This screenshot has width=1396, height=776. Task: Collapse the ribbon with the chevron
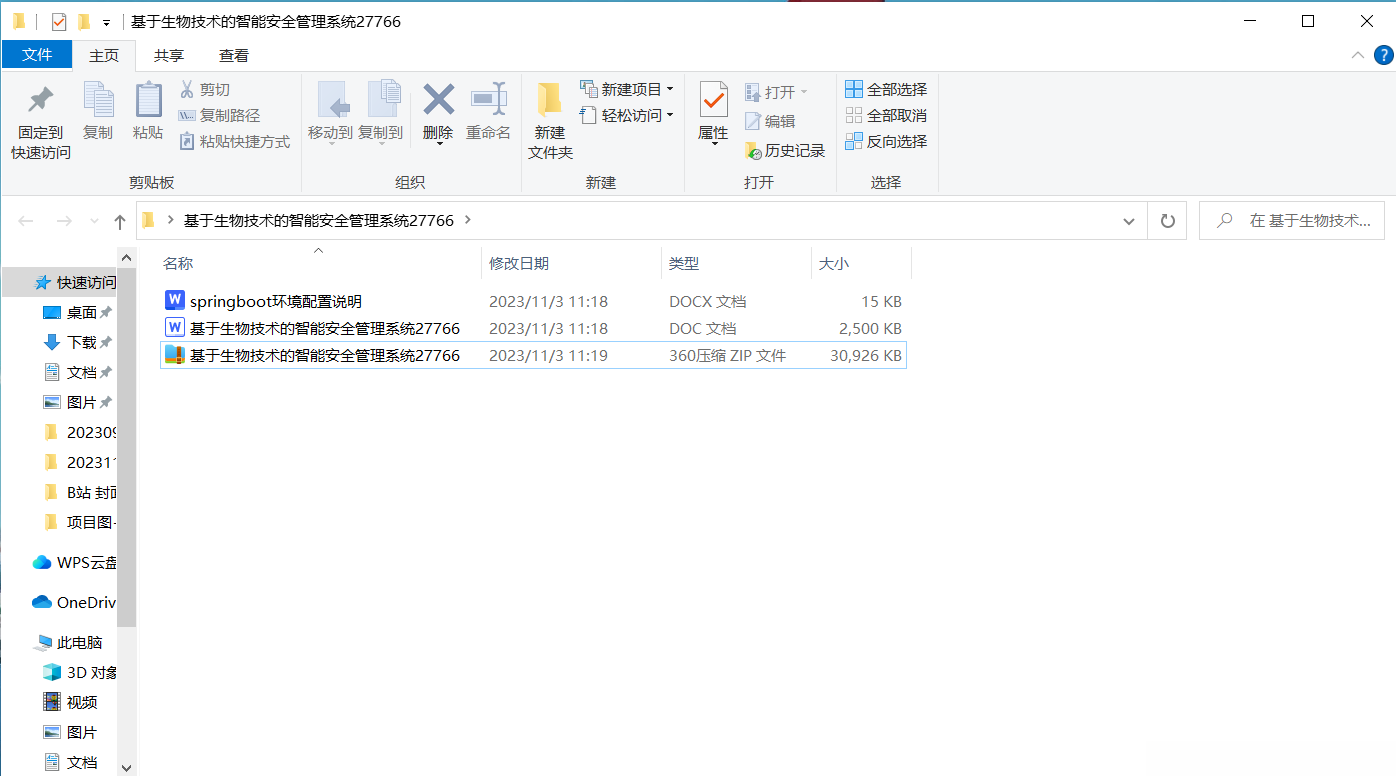1357,55
